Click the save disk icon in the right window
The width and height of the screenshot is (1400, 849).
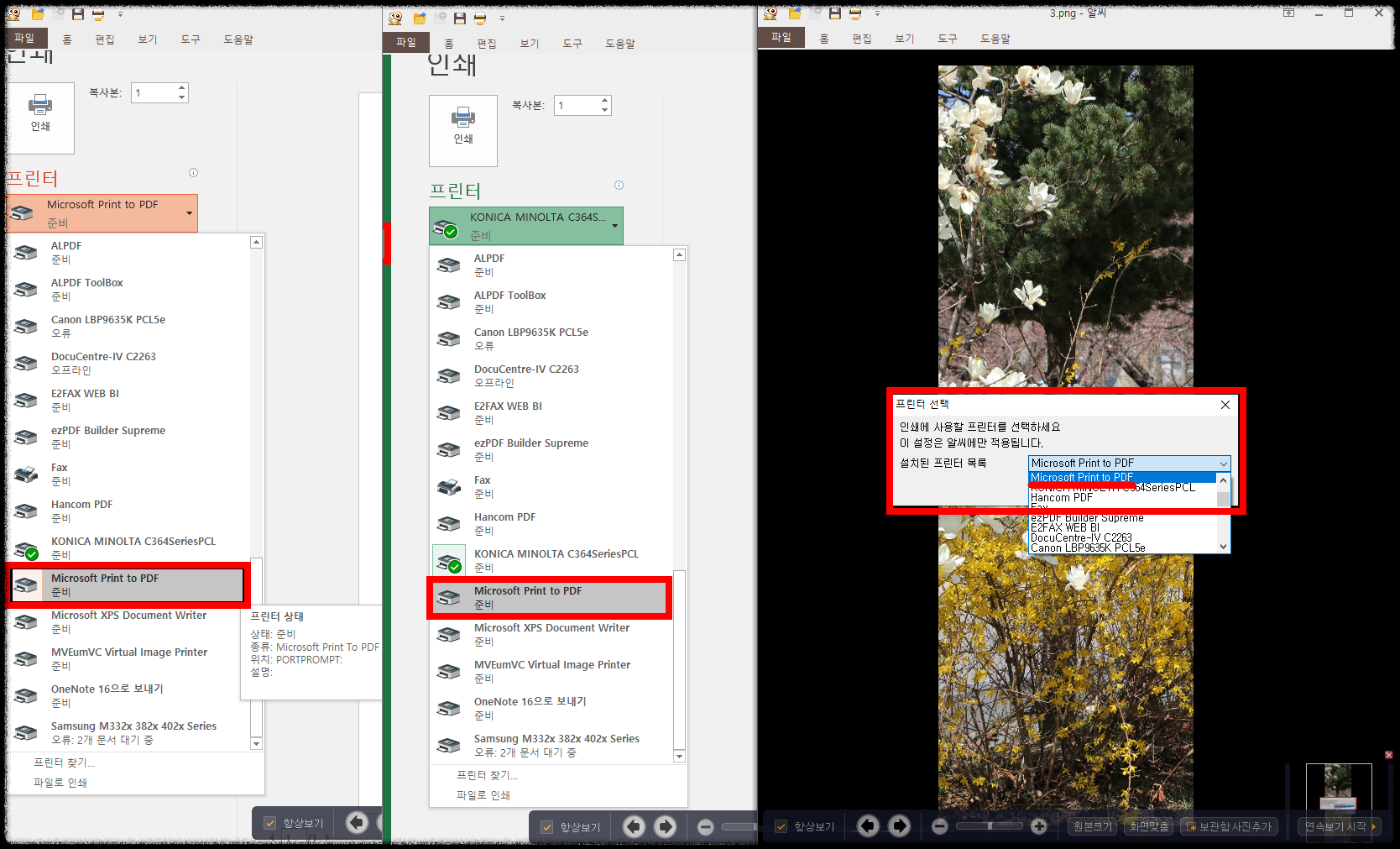click(x=834, y=13)
